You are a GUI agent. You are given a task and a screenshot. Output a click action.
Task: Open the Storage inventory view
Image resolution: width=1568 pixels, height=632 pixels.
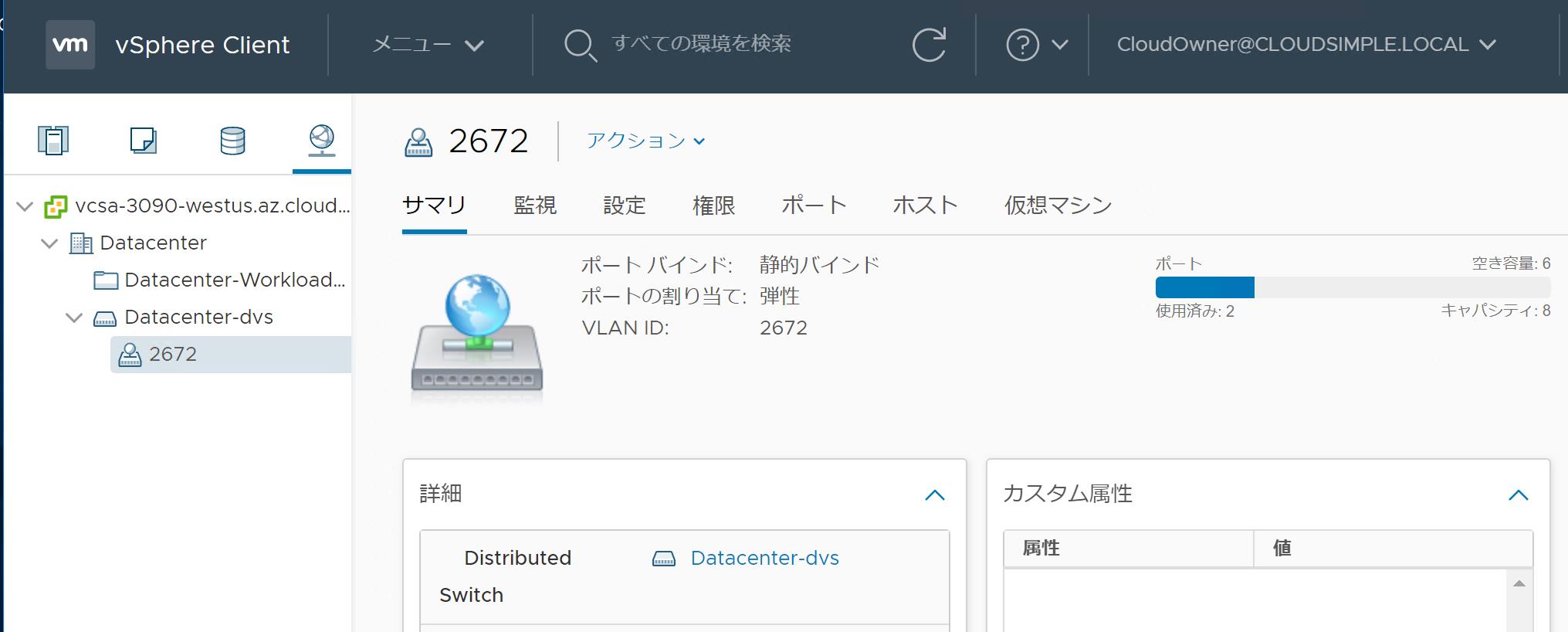(x=232, y=141)
